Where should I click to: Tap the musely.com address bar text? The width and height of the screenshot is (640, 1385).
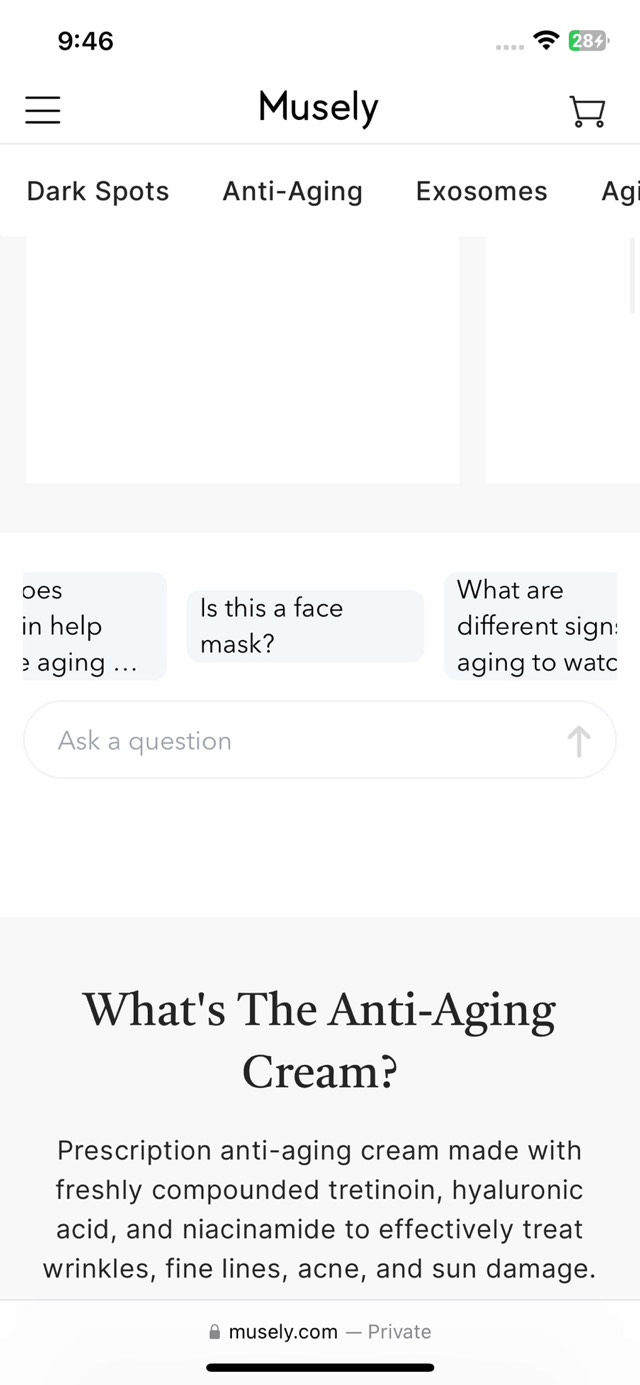(283, 1332)
